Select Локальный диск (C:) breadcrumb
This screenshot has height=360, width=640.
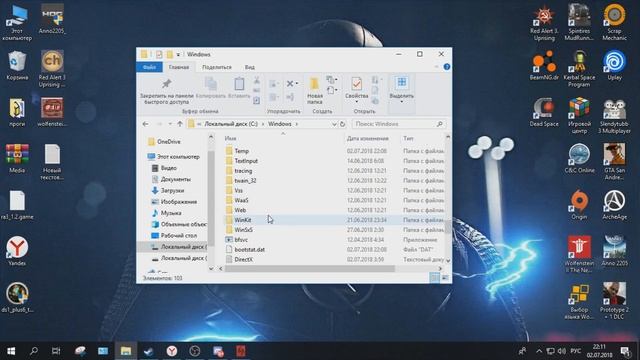click(x=231, y=124)
